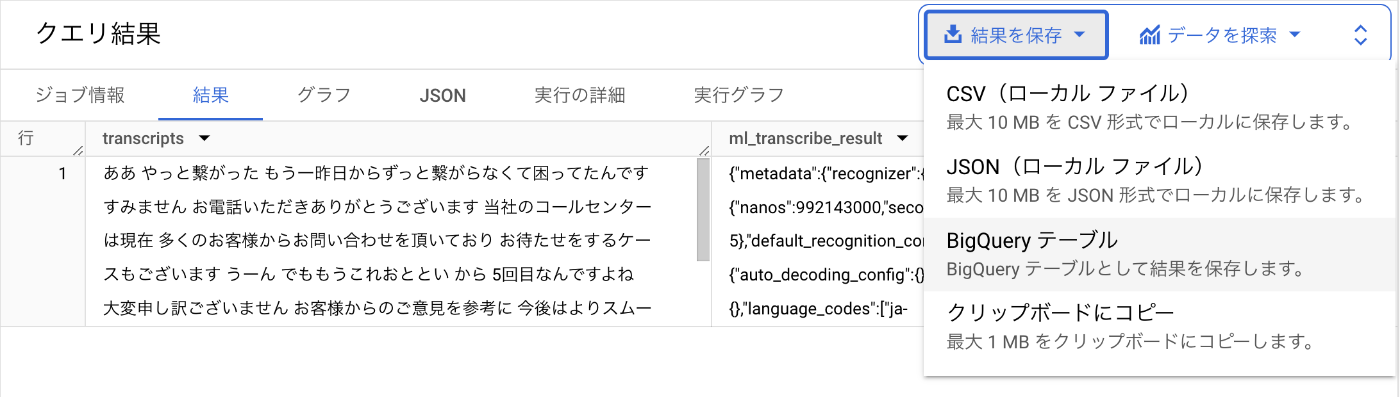The height and width of the screenshot is (397, 1400).
Task: Click the データを探索 chart icon
Action: click(x=1150, y=36)
